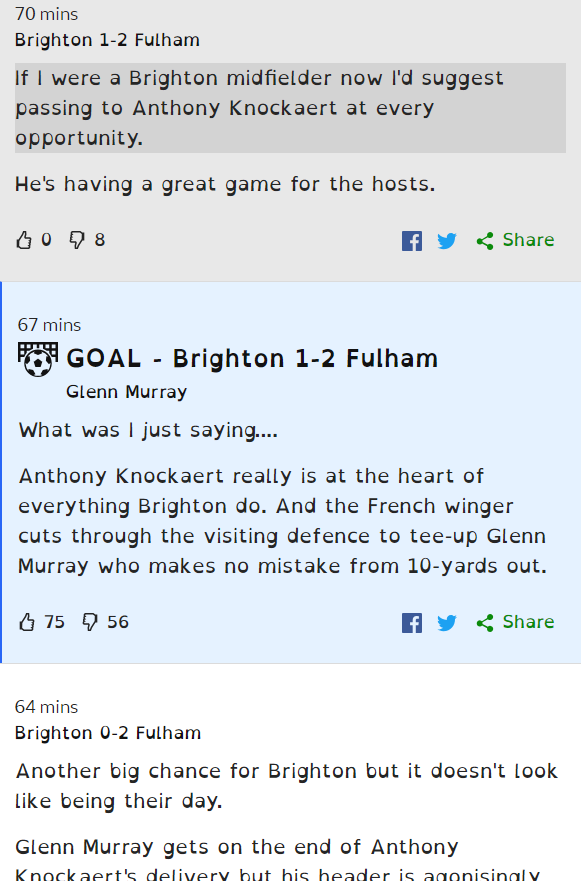
Task: Click the 67 mins timestamp
Action: [49, 325]
